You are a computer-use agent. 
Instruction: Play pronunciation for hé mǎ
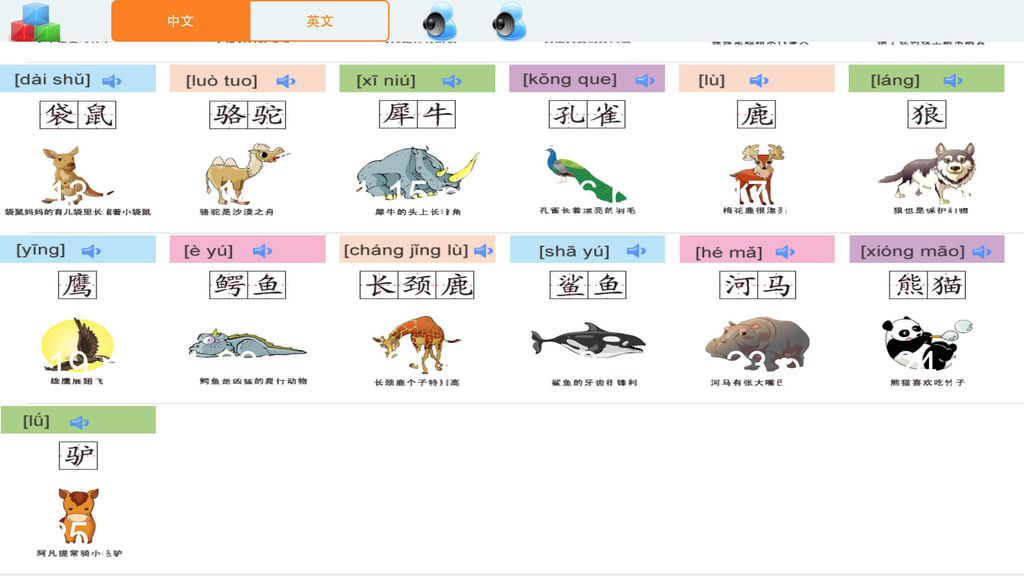pos(785,251)
